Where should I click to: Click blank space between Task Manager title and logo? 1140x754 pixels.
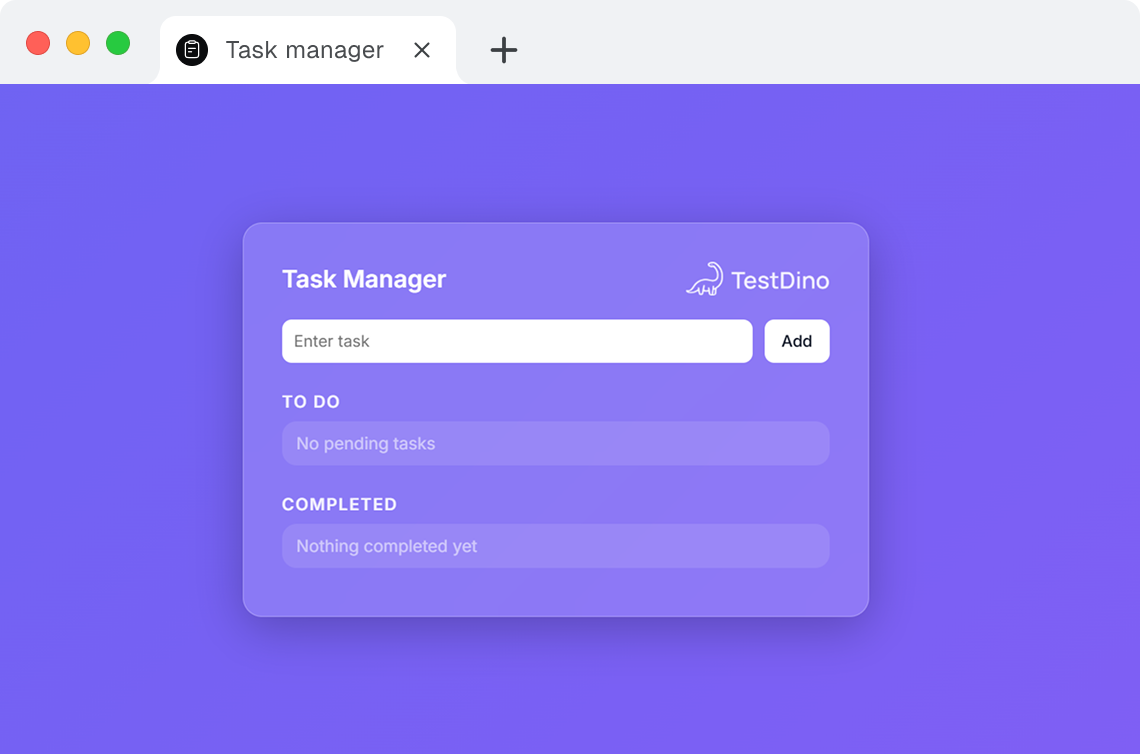tap(565, 280)
